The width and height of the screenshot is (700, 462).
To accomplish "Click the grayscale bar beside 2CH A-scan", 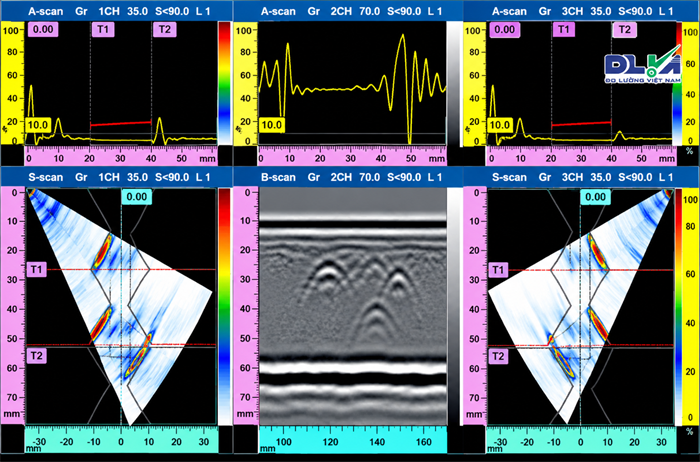I will click(454, 83).
